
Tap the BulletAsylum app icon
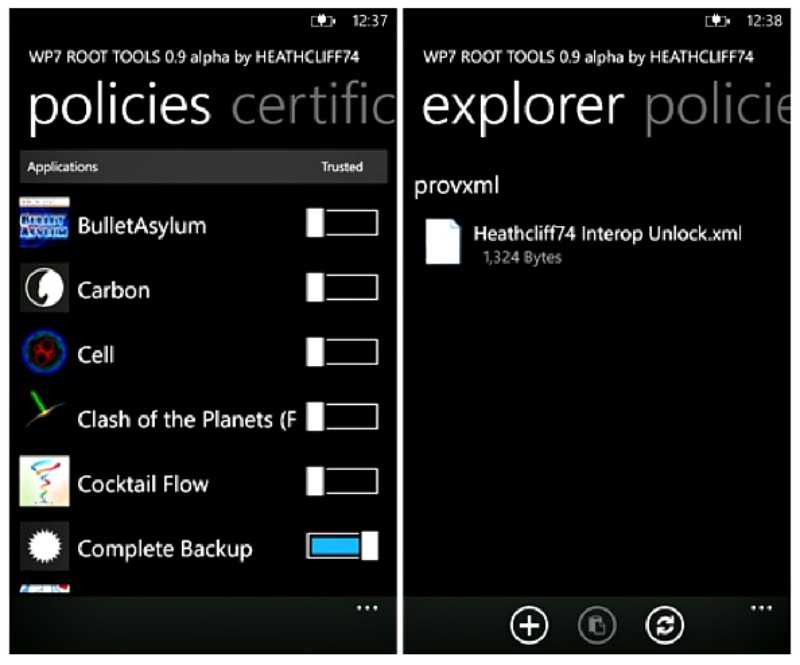[44, 224]
